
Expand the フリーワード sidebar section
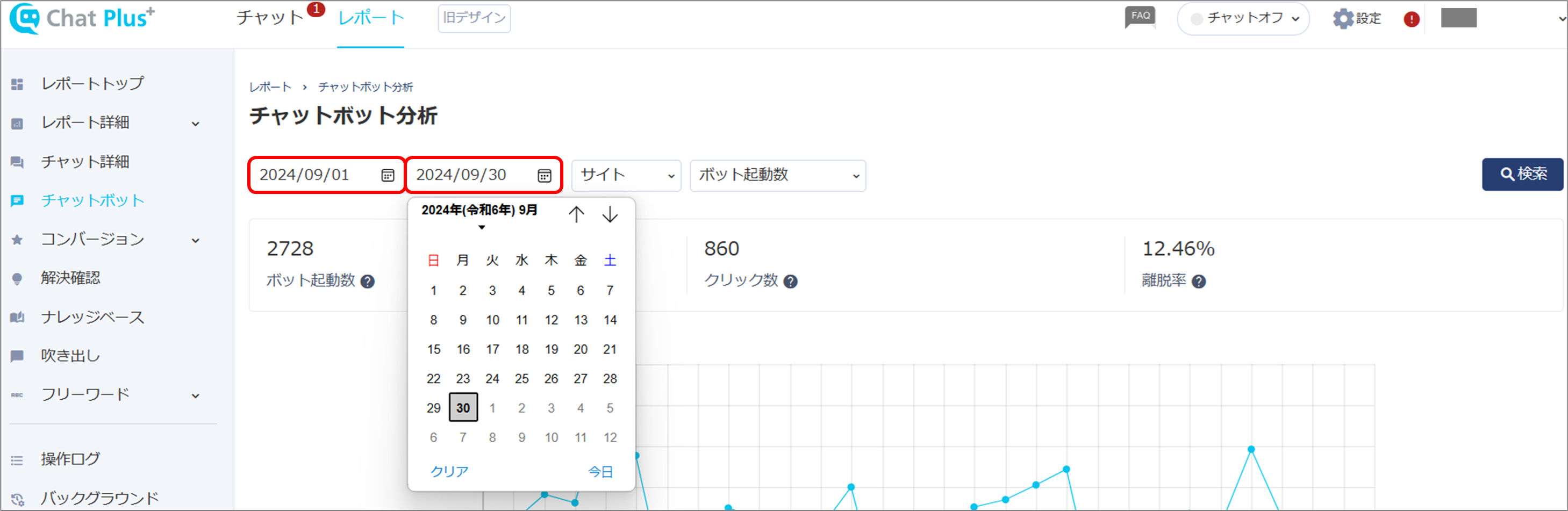[195, 395]
